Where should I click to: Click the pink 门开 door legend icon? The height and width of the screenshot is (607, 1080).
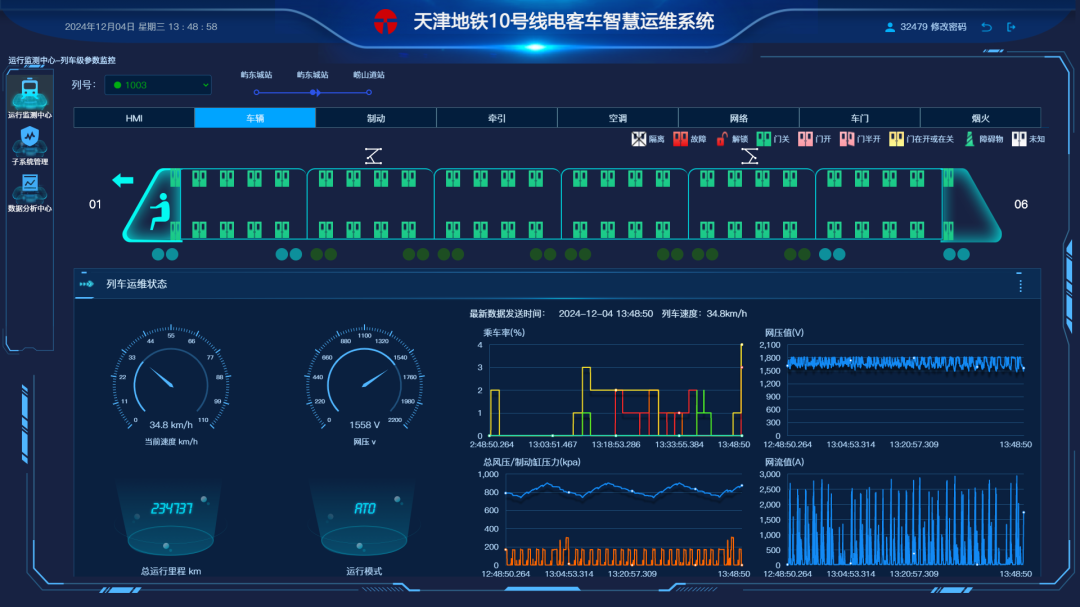click(x=805, y=138)
